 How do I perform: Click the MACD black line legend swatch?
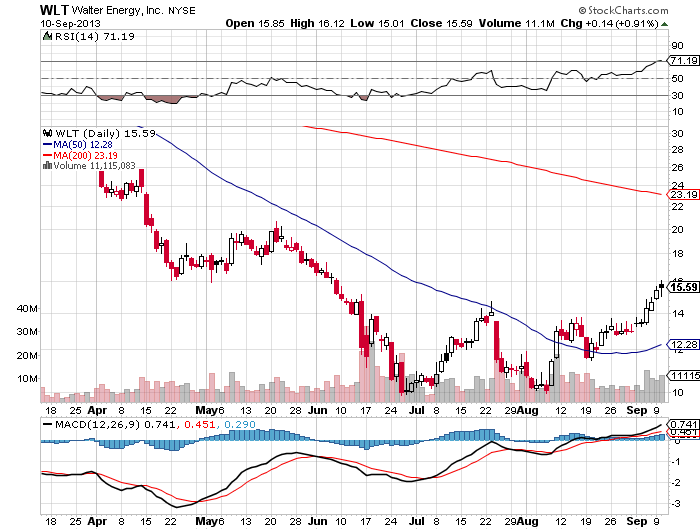(x=47, y=424)
